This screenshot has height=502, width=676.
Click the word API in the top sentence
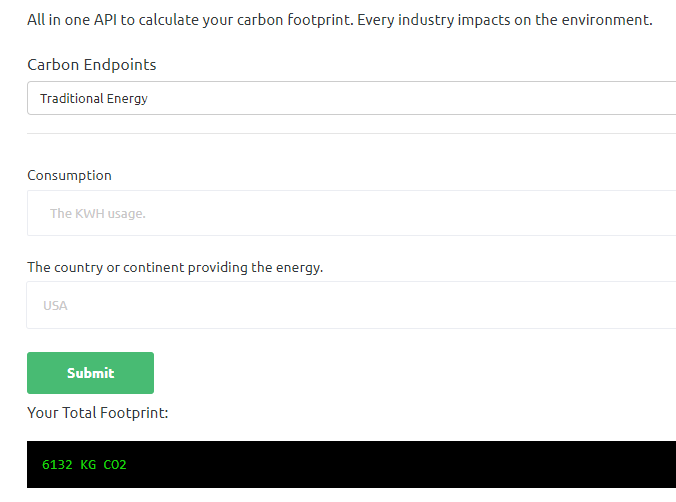(x=105, y=20)
